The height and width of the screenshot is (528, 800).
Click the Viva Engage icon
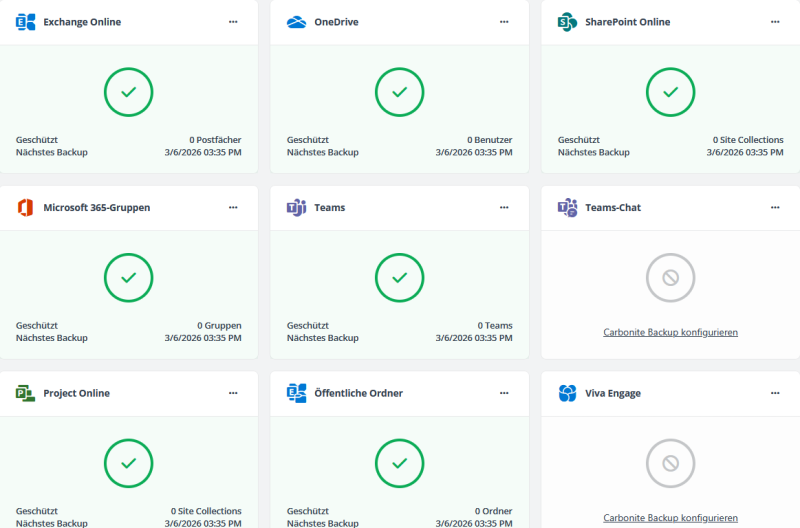pos(567,393)
